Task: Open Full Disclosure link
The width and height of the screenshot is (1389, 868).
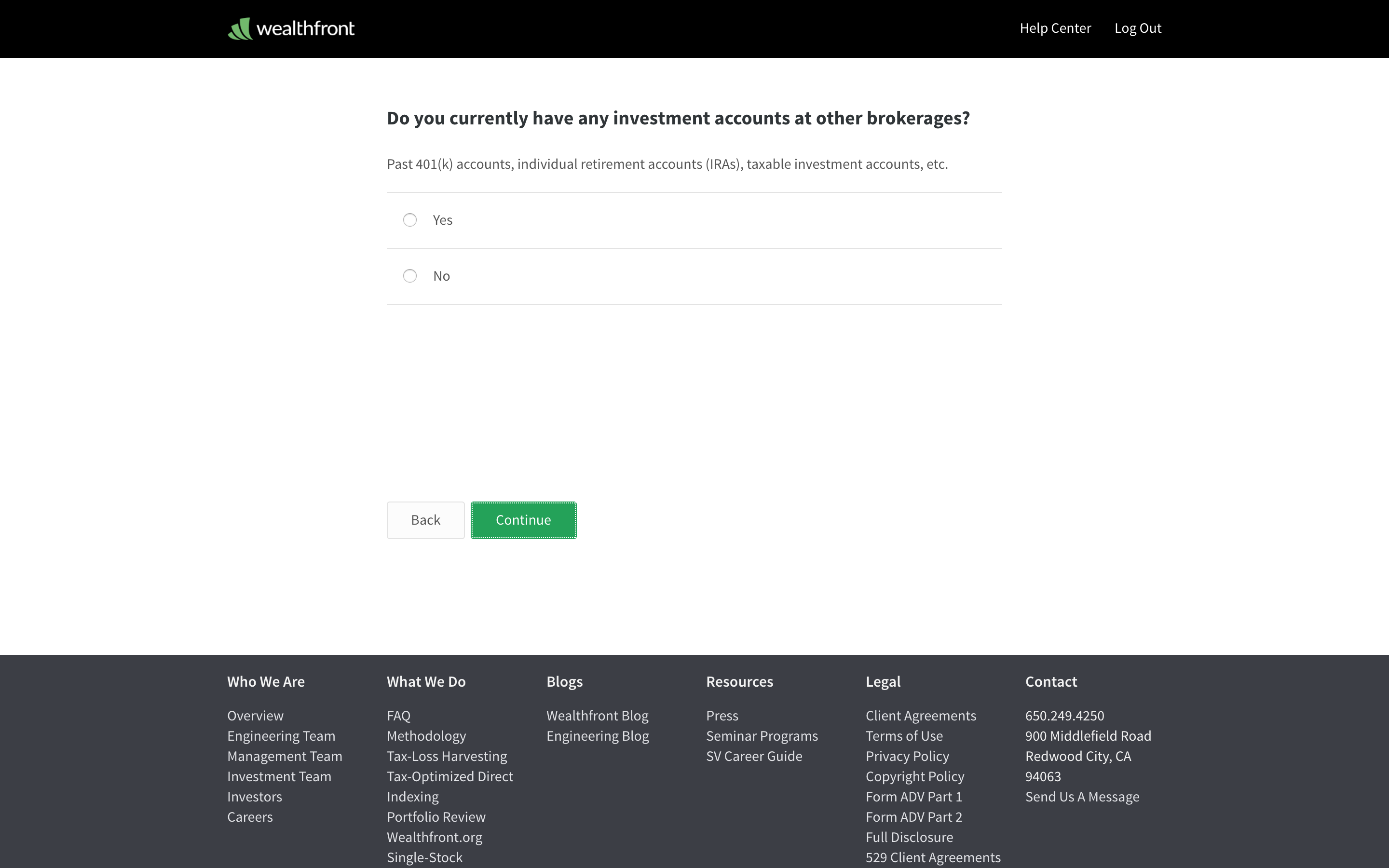Action: click(x=909, y=837)
